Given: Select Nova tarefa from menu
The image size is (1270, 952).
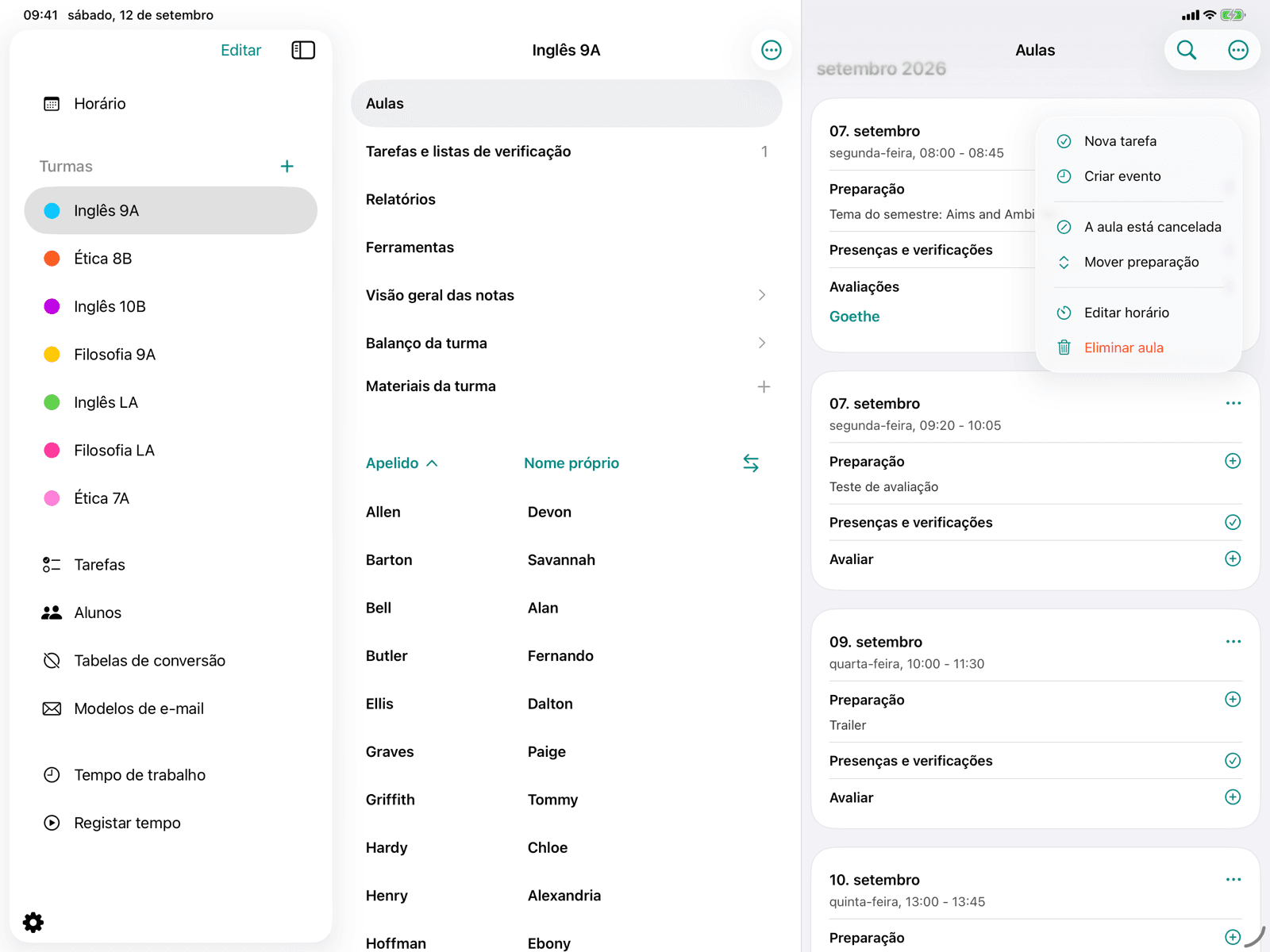Looking at the screenshot, I should coord(1139,141).
